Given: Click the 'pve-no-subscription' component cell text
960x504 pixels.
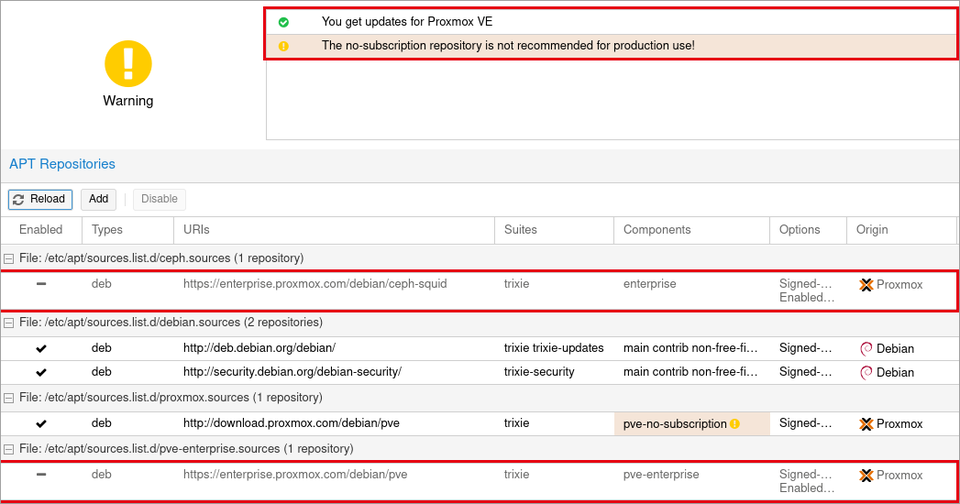Looking at the screenshot, I should (x=675, y=424).
